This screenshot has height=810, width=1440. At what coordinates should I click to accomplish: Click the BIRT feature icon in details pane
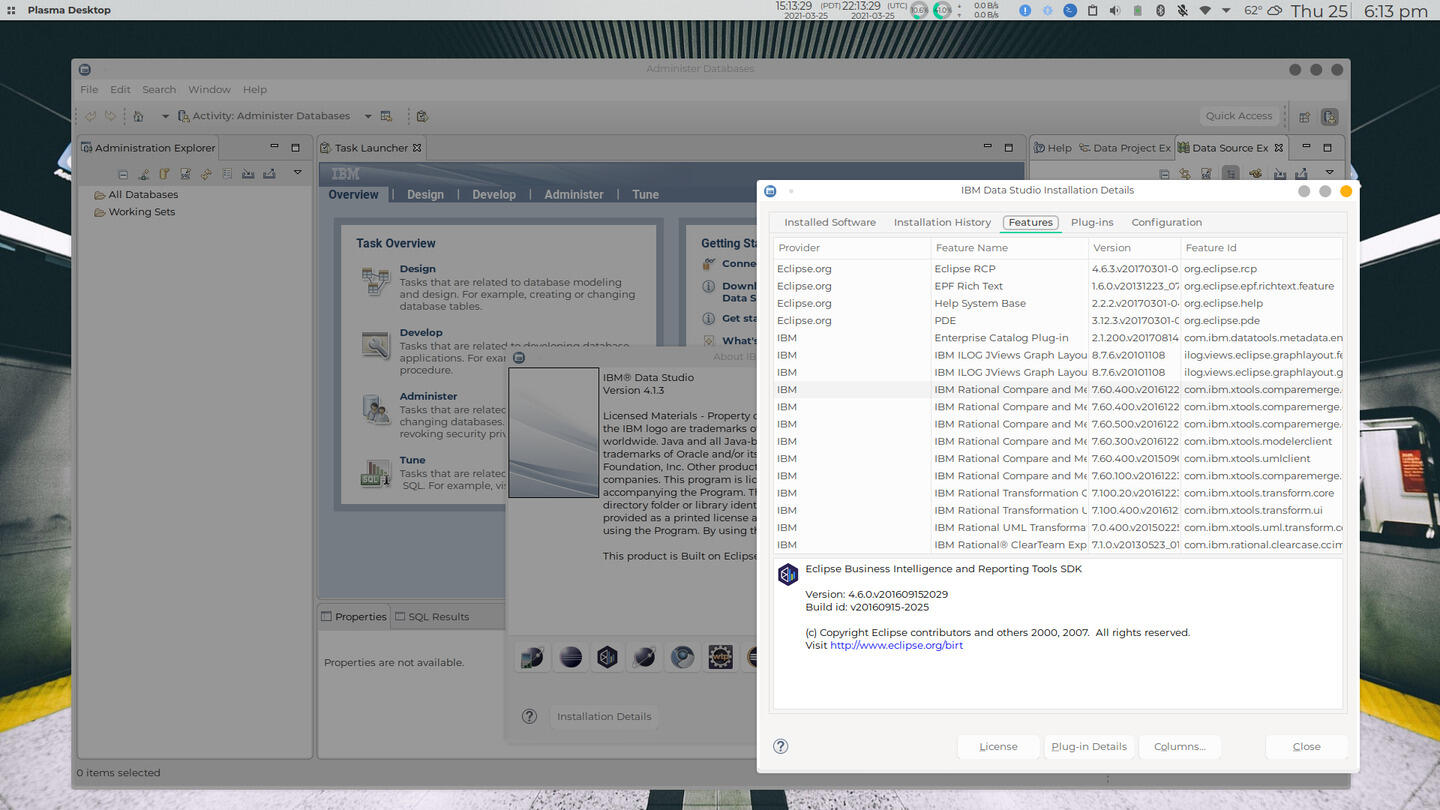(788, 574)
